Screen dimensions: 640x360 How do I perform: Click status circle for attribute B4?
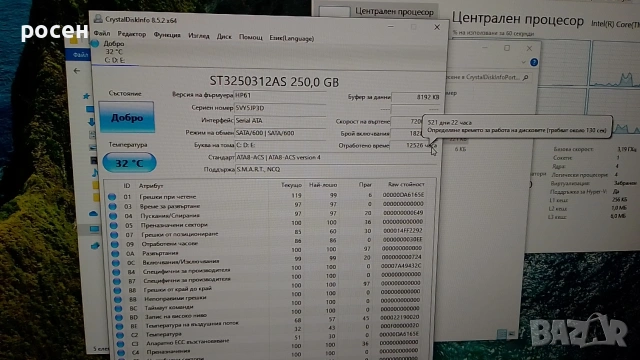click(116, 272)
